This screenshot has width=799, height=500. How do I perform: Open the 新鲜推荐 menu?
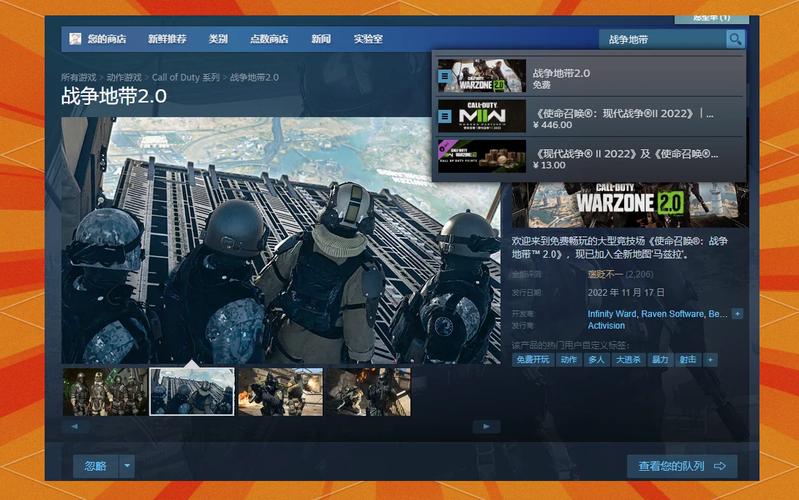pos(167,39)
